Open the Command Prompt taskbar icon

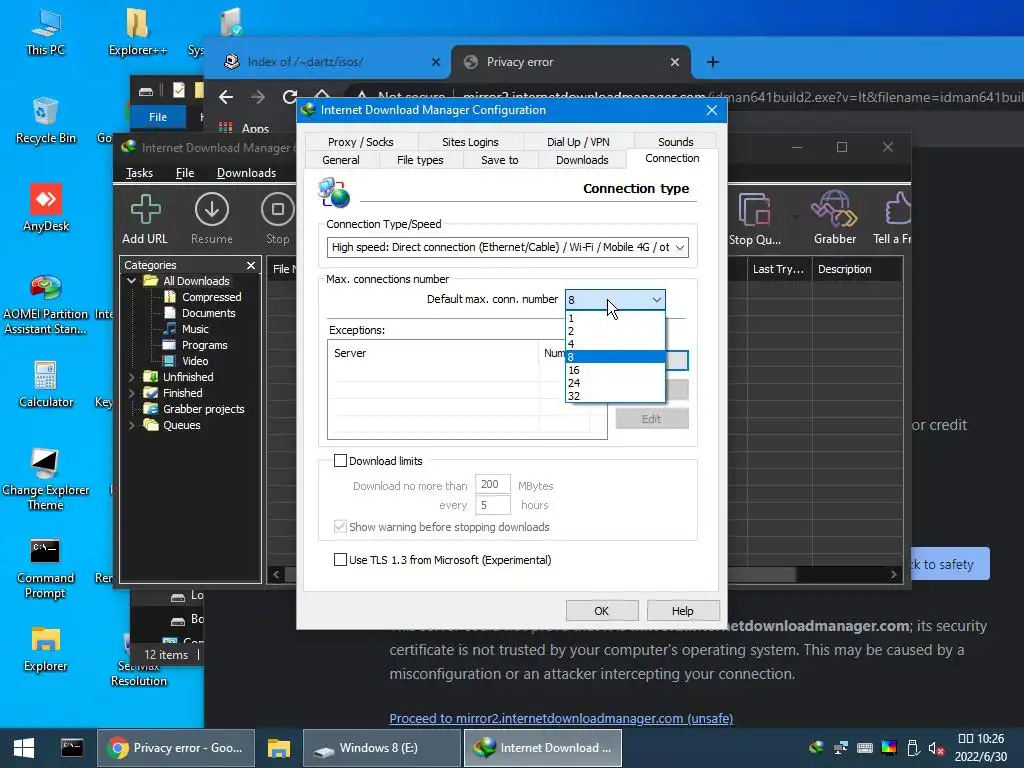coord(72,748)
